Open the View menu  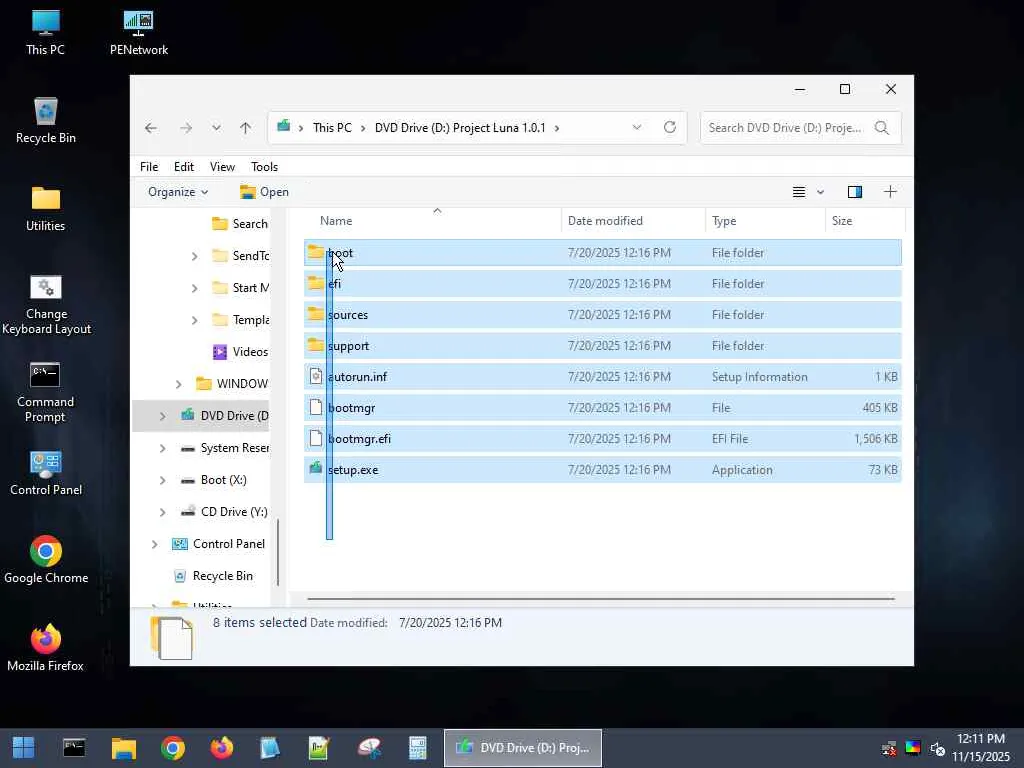pos(222,167)
